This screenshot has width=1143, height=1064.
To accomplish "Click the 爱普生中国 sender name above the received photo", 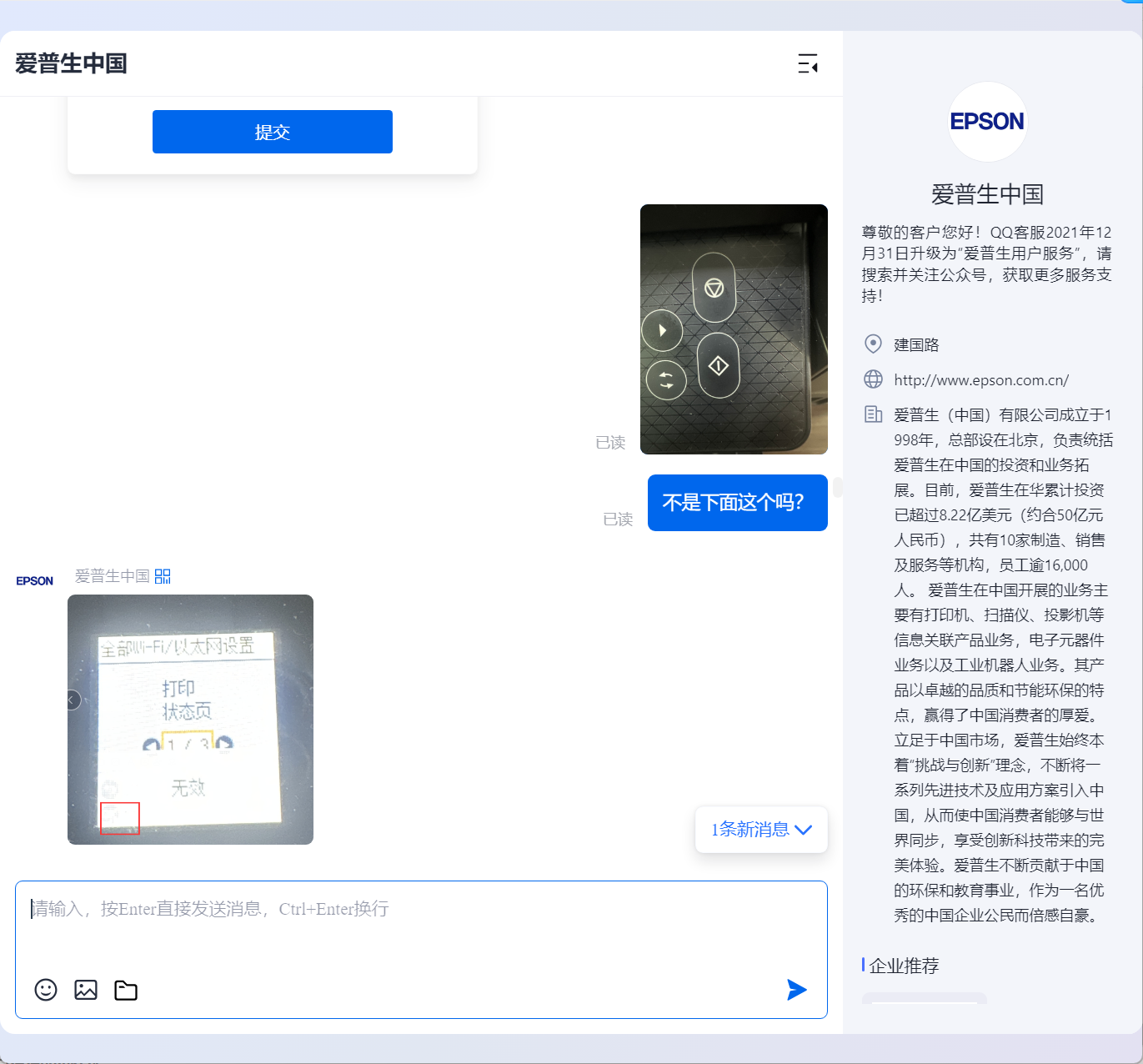I will (x=113, y=576).
